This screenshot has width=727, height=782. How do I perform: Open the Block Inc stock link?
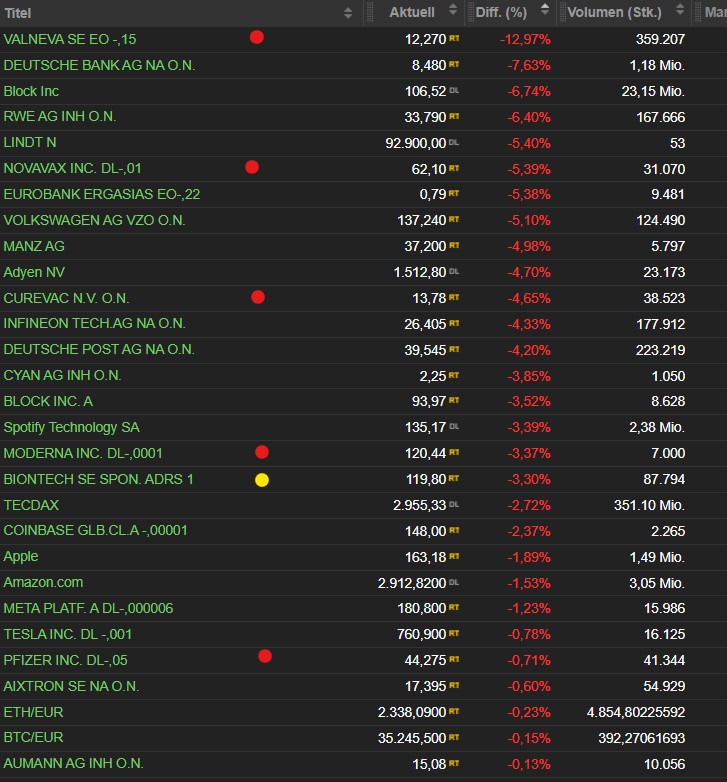click(31, 91)
